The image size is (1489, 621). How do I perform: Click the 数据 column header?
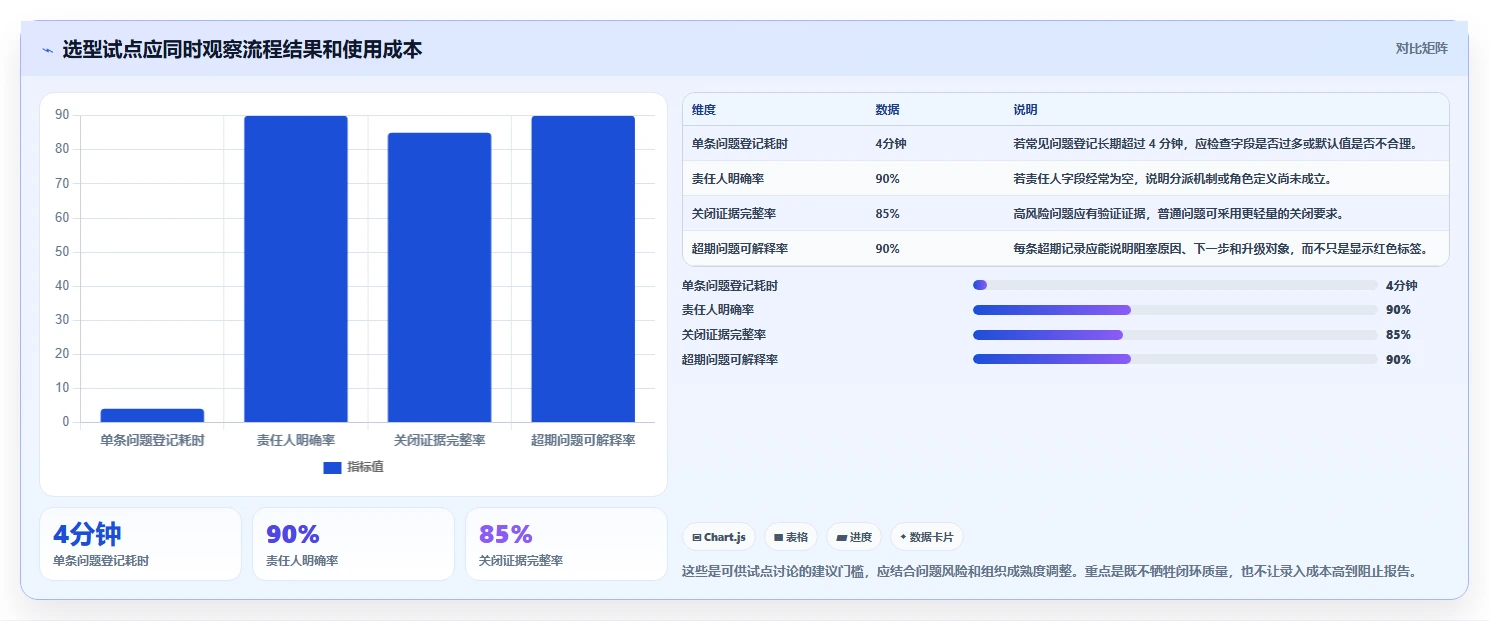[887, 110]
